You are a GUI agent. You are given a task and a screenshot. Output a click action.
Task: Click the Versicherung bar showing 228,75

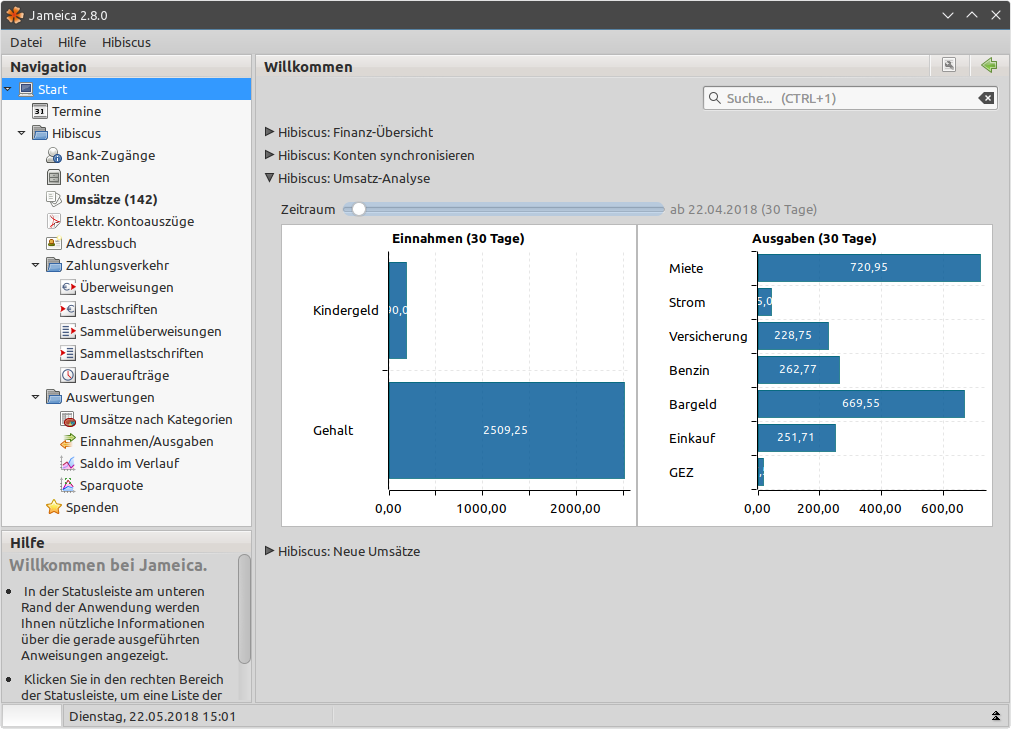coord(793,335)
